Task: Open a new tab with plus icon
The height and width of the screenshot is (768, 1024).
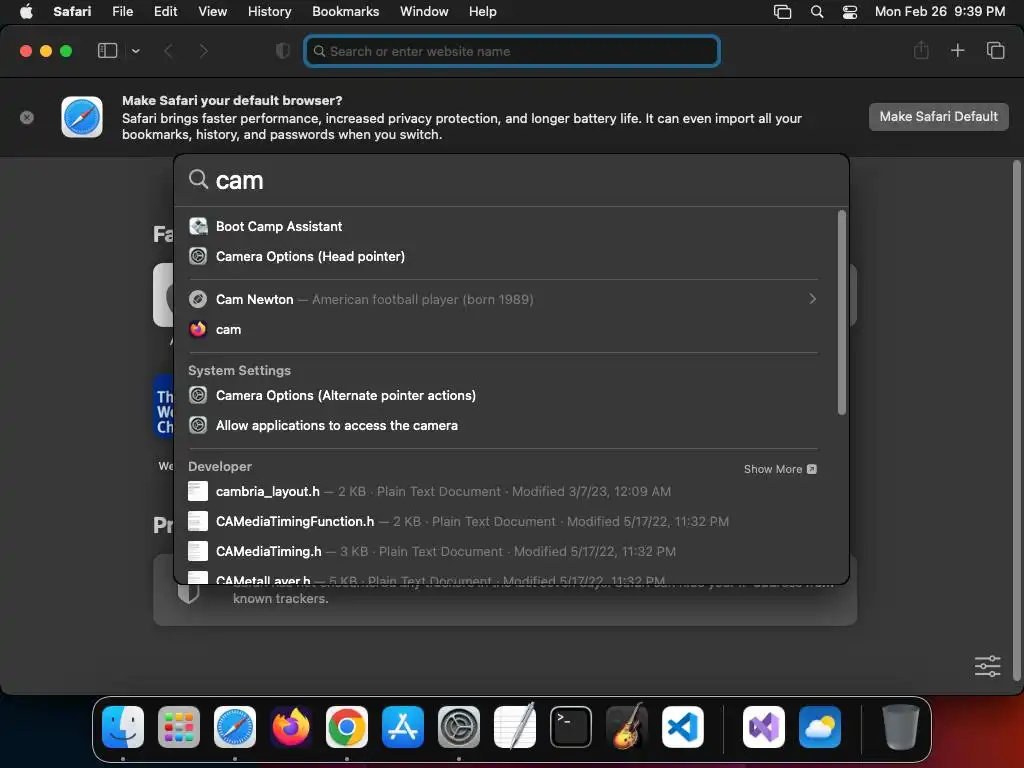Action: coord(957,50)
